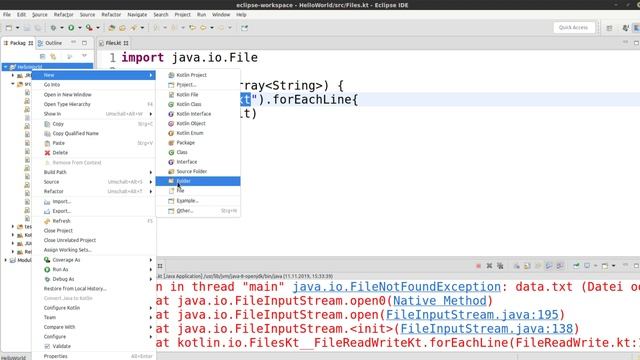Open the Coverage As submenu arrow

coord(151,260)
